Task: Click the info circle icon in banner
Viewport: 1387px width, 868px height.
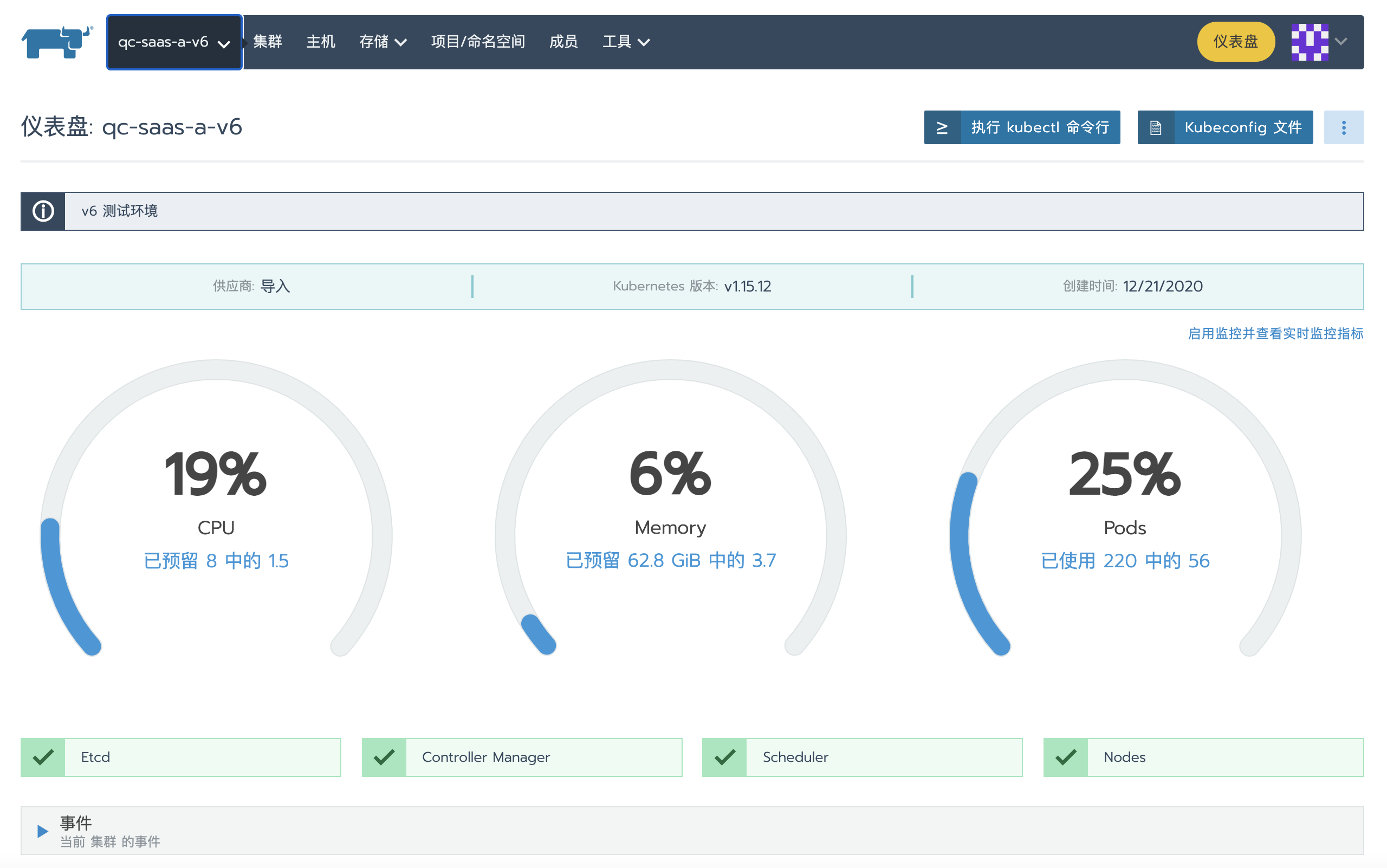Action: (x=43, y=211)
